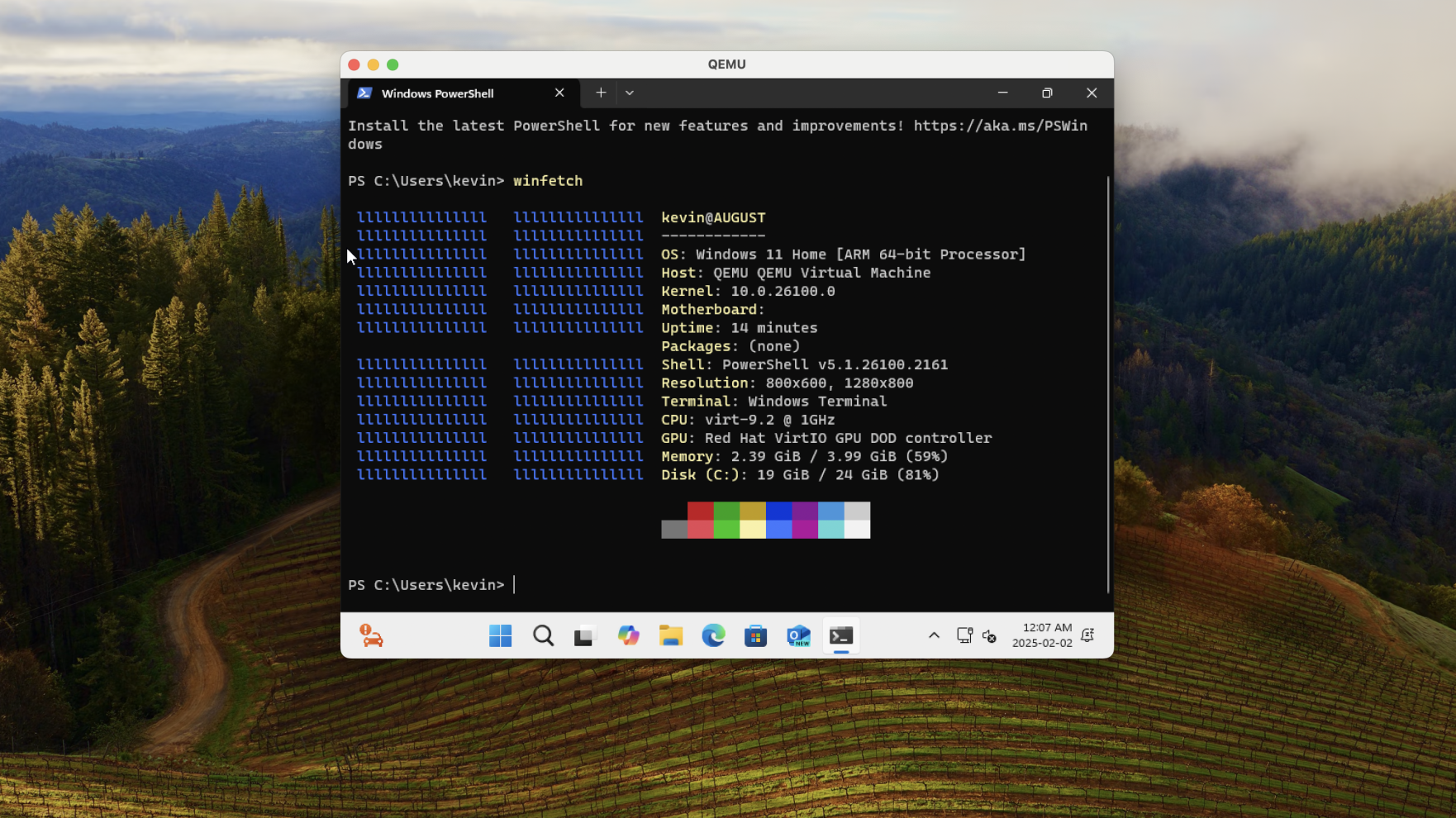Open Task View on the taskbar
Screen dimensions: 1456x818
point(585,635)
